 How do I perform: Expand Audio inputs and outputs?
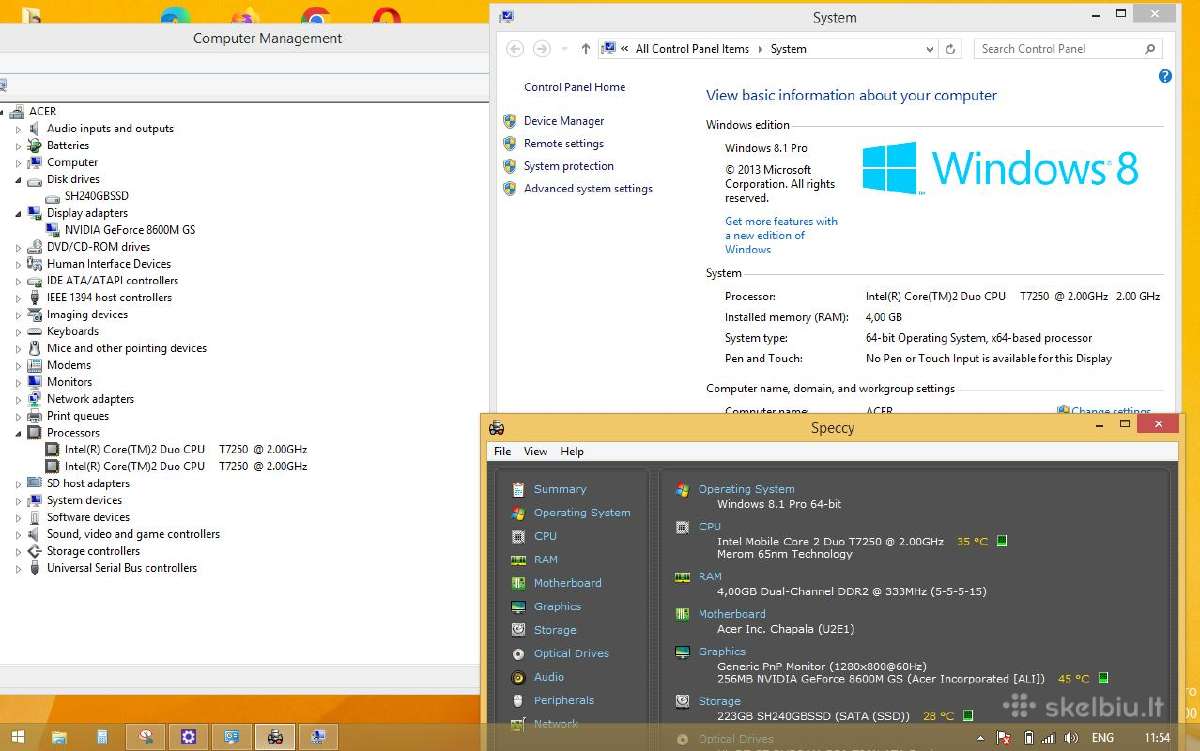pyautogui.click(x=18, y=129)
